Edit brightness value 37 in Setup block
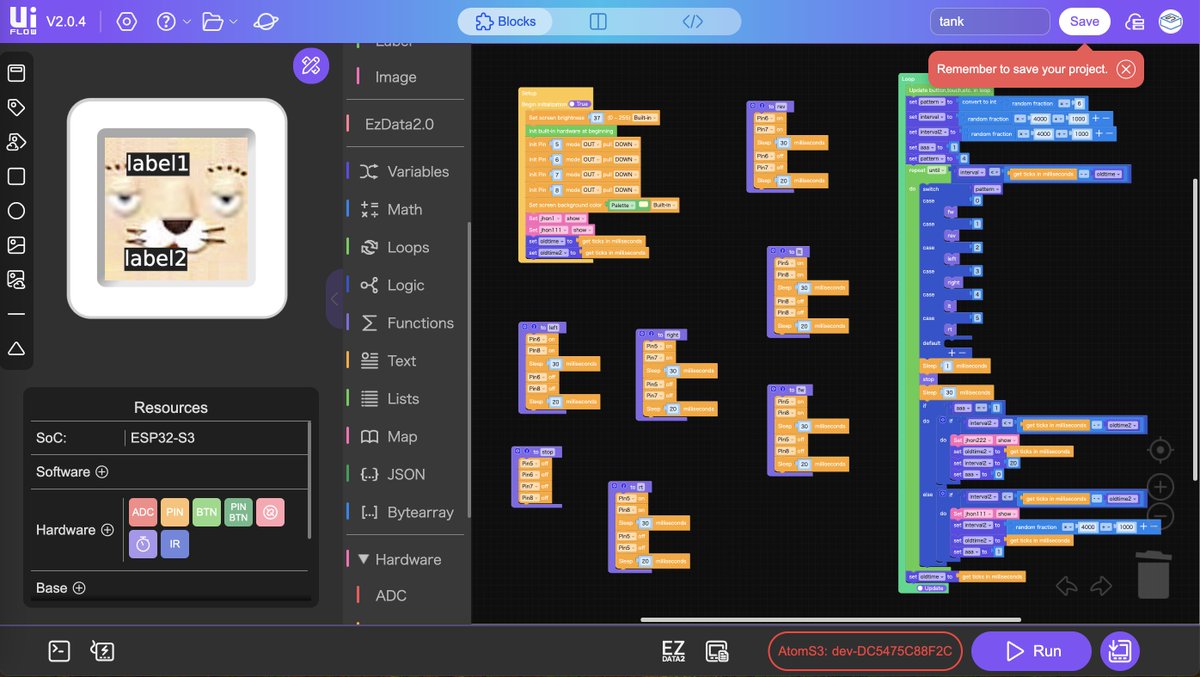Viewport: 1200px width, 677px height. click(597, 118)
